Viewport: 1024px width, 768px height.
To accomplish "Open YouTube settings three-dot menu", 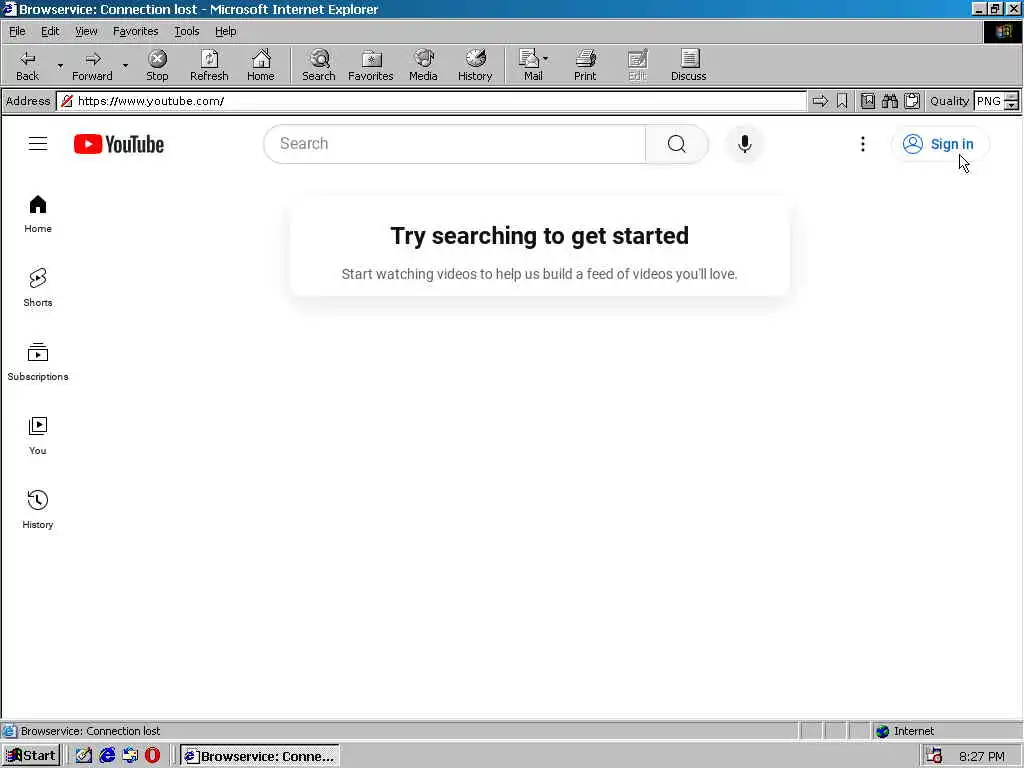I will tap(863, 144).
